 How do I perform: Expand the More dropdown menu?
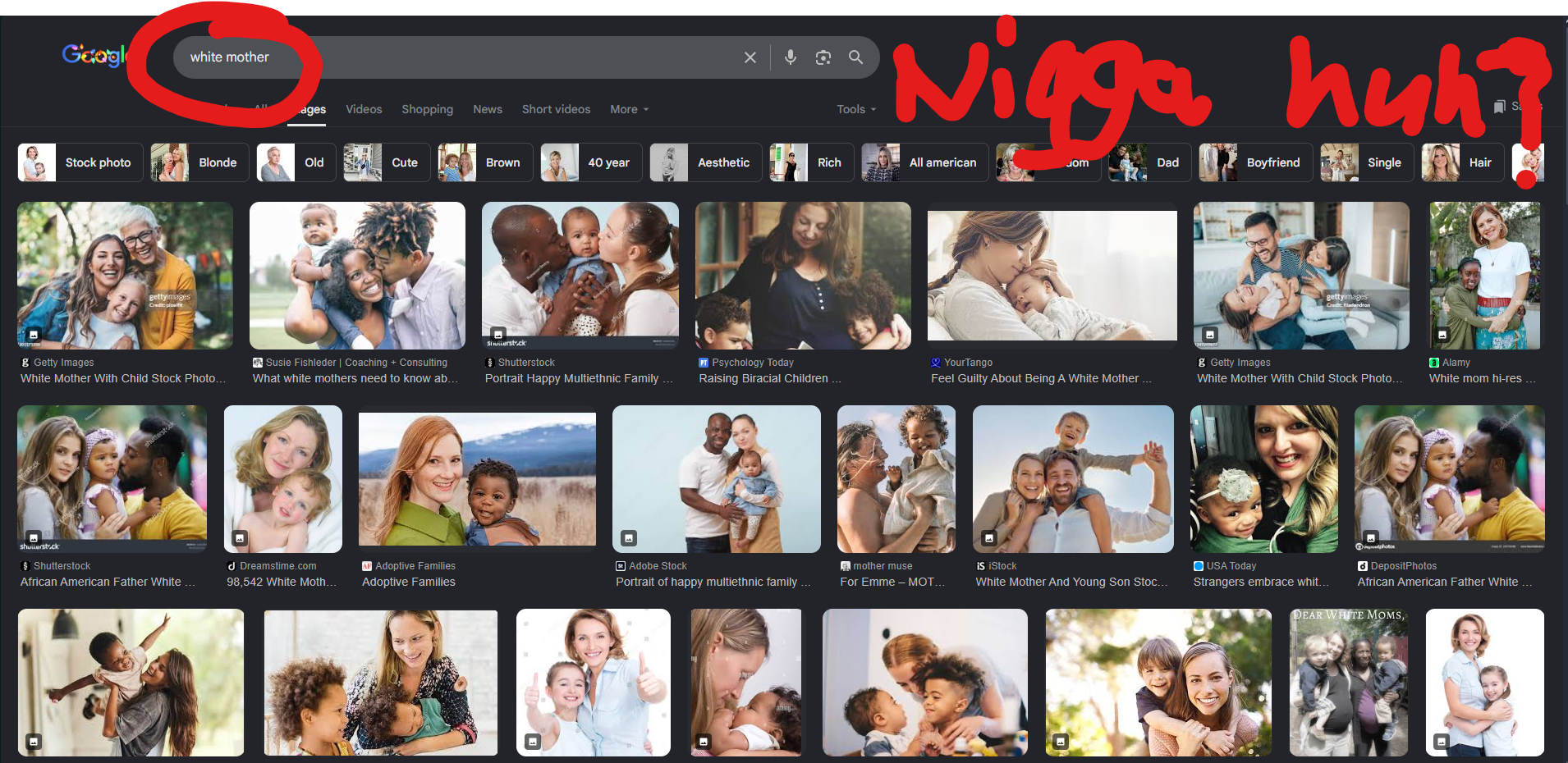pyautogui.click(x=629, y=109)
